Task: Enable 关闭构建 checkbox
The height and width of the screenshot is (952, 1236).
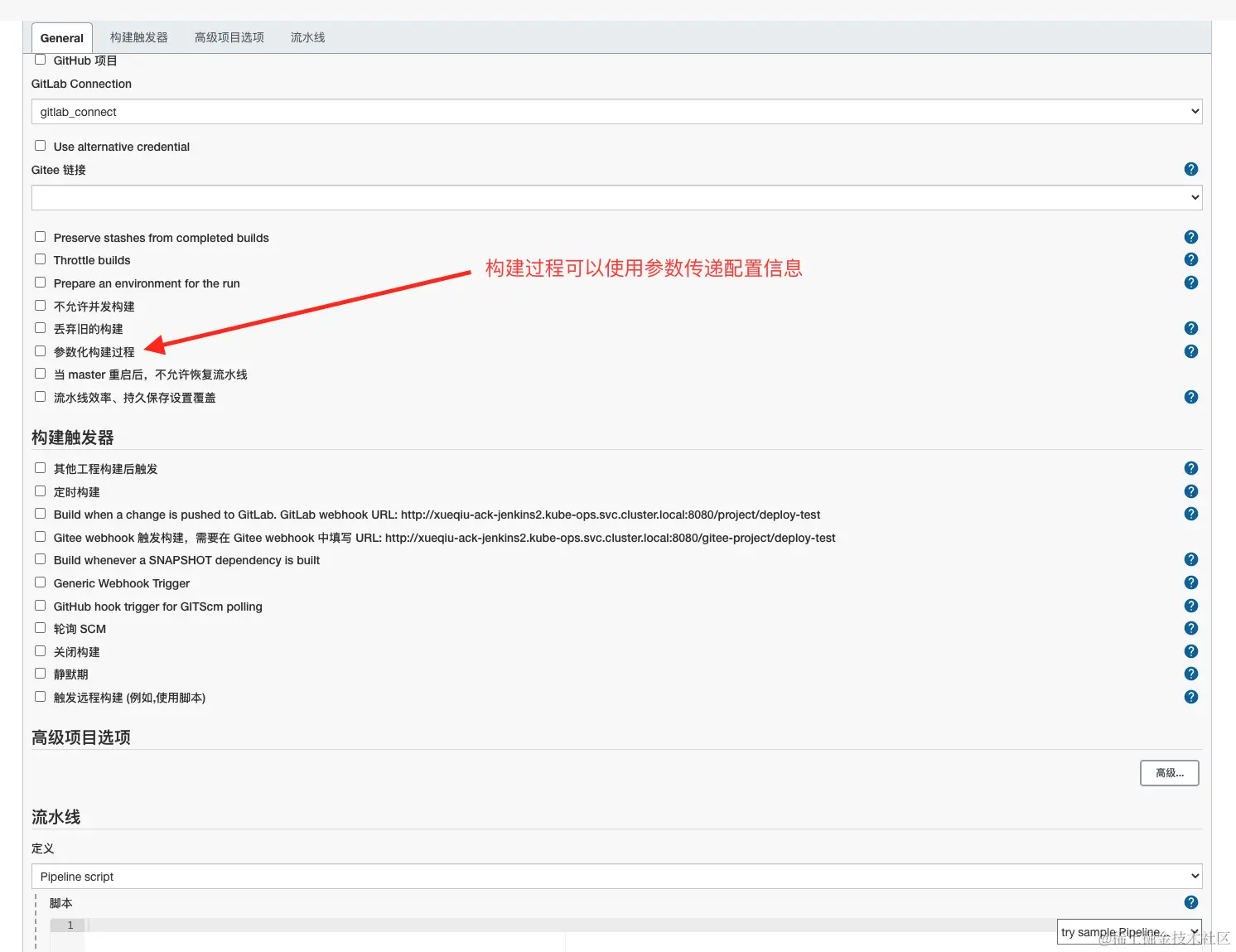Action: click(x=40, y=651)
